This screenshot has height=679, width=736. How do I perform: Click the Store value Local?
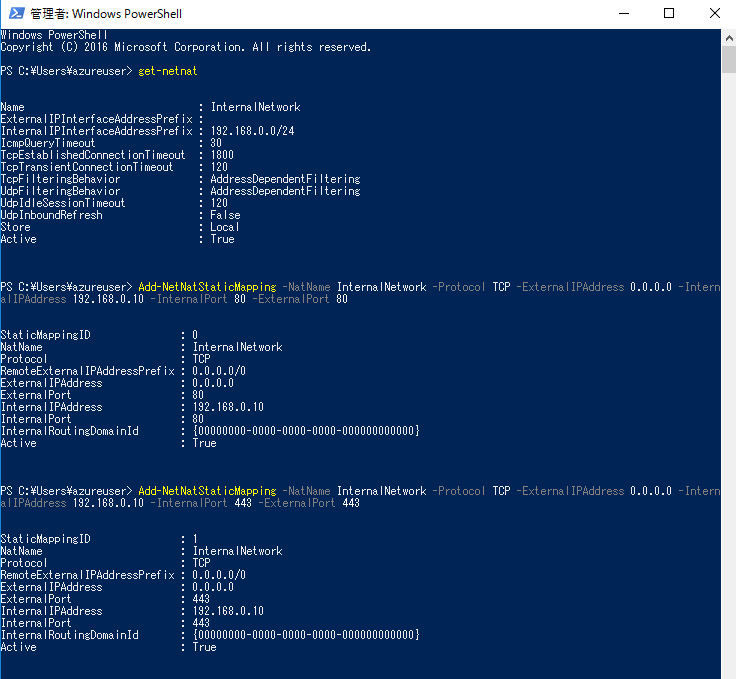click(x=225, y=227)
